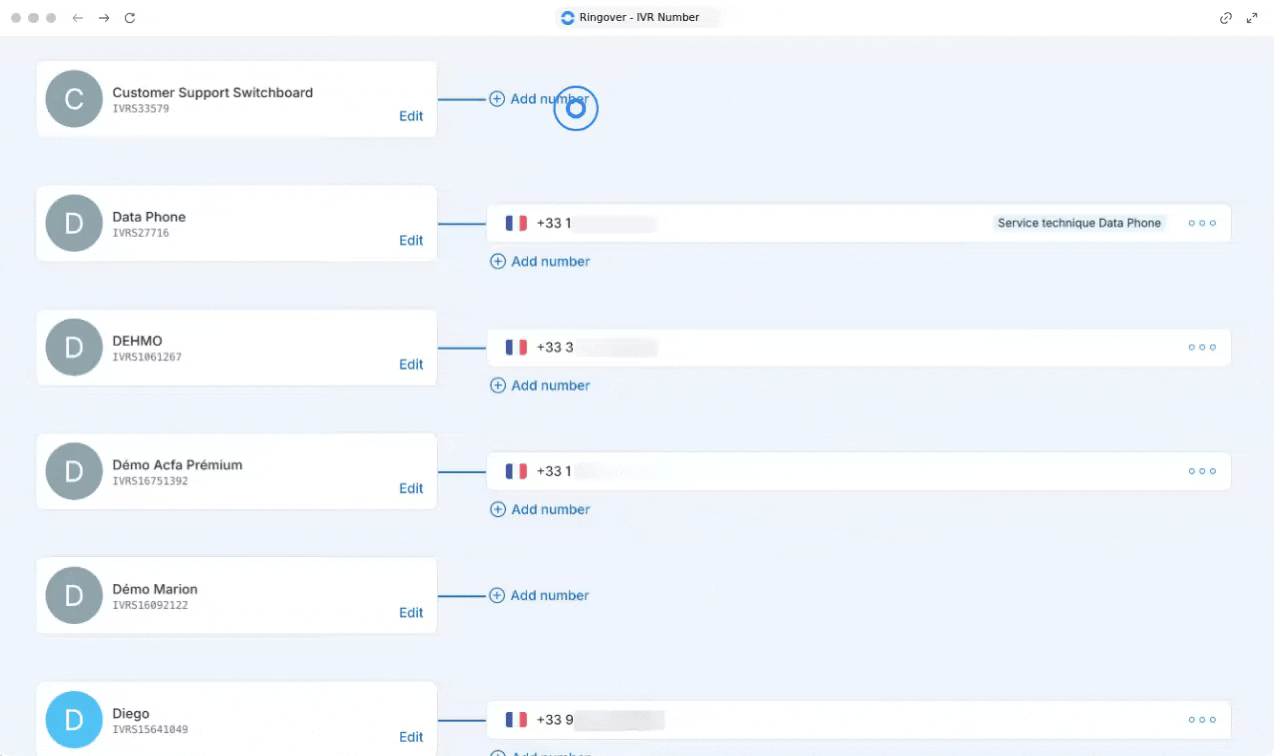Edit Customer Support Switchboard IVR
This screenshot has width=1274, height=756.
[411, 116]
